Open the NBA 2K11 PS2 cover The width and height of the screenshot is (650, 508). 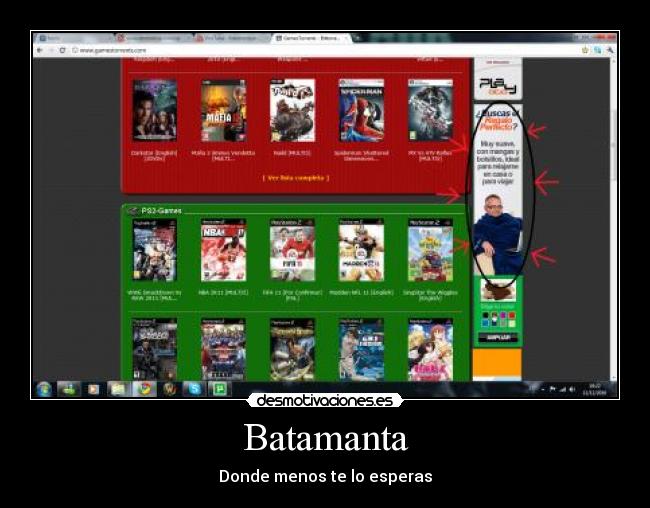[223, 250]
